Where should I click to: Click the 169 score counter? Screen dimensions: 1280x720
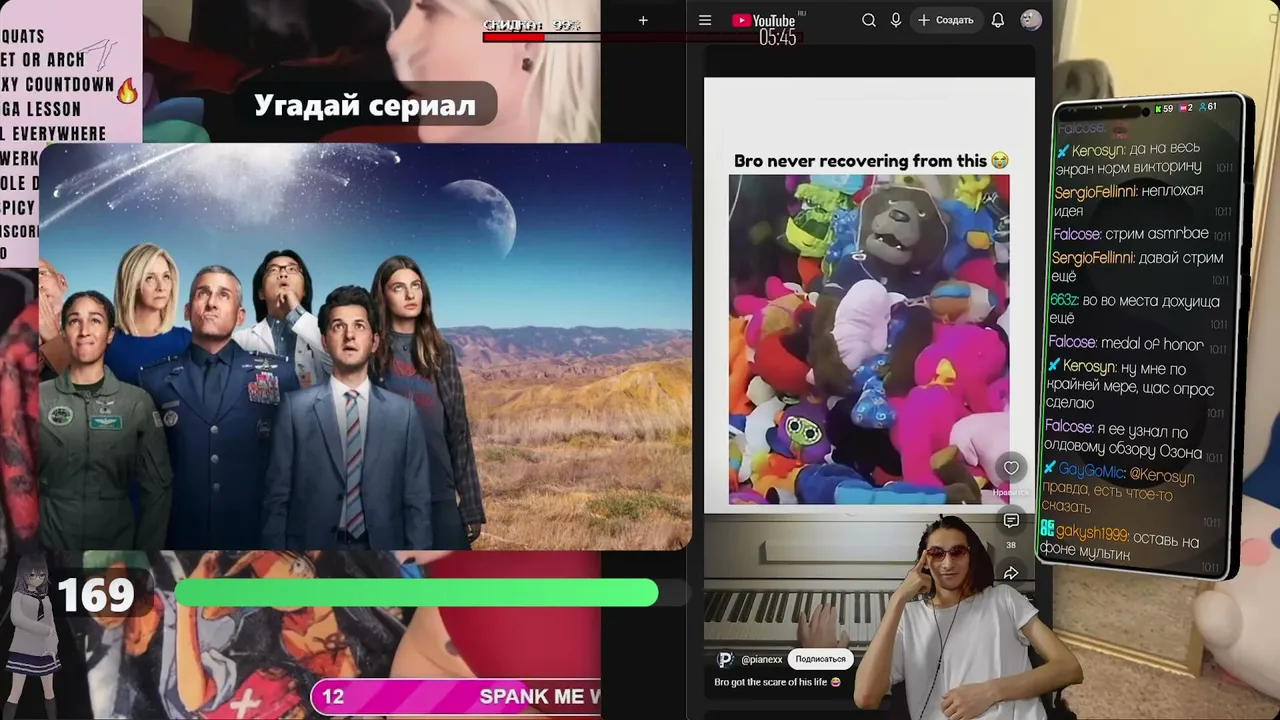point(96,596)
